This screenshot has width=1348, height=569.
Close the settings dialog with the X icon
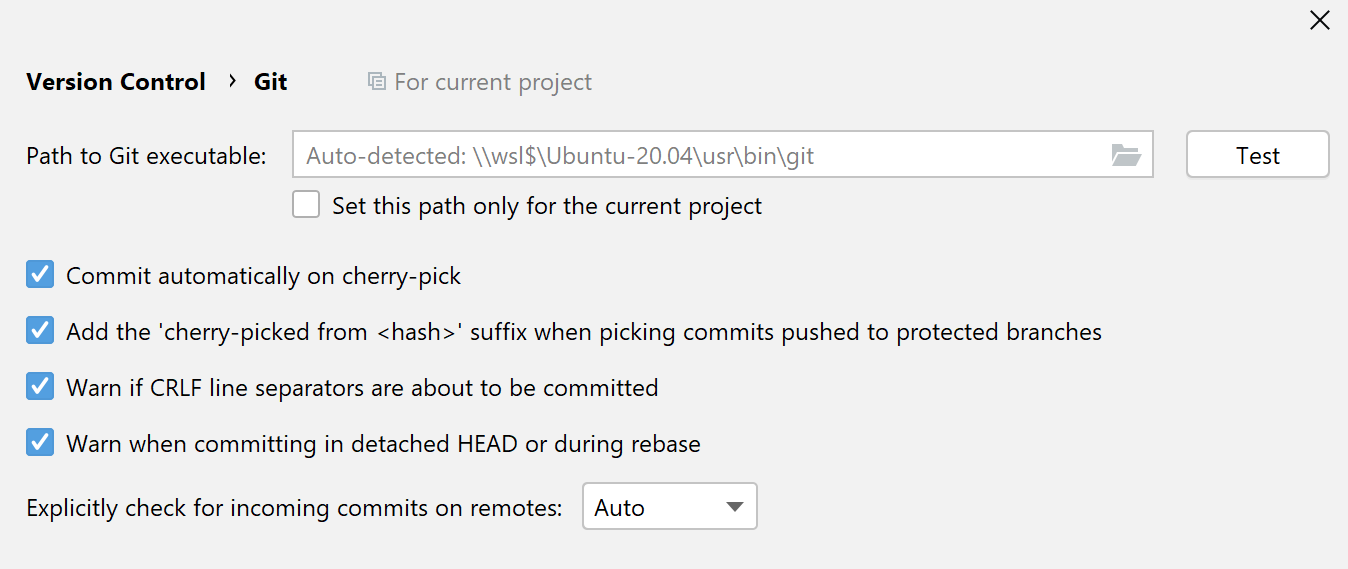(1320, 20)
